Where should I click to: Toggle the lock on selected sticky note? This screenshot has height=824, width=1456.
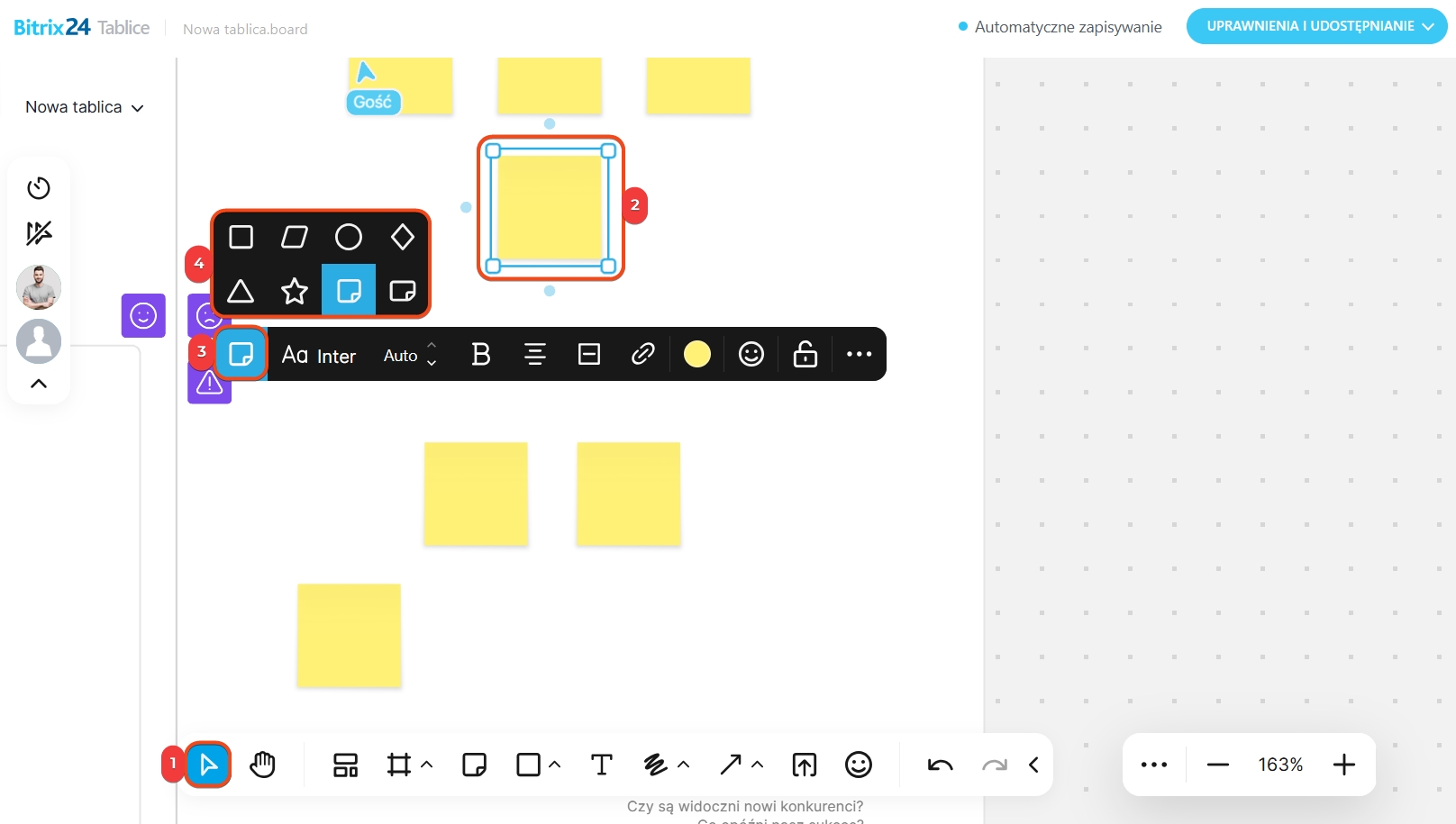[805, 354]
